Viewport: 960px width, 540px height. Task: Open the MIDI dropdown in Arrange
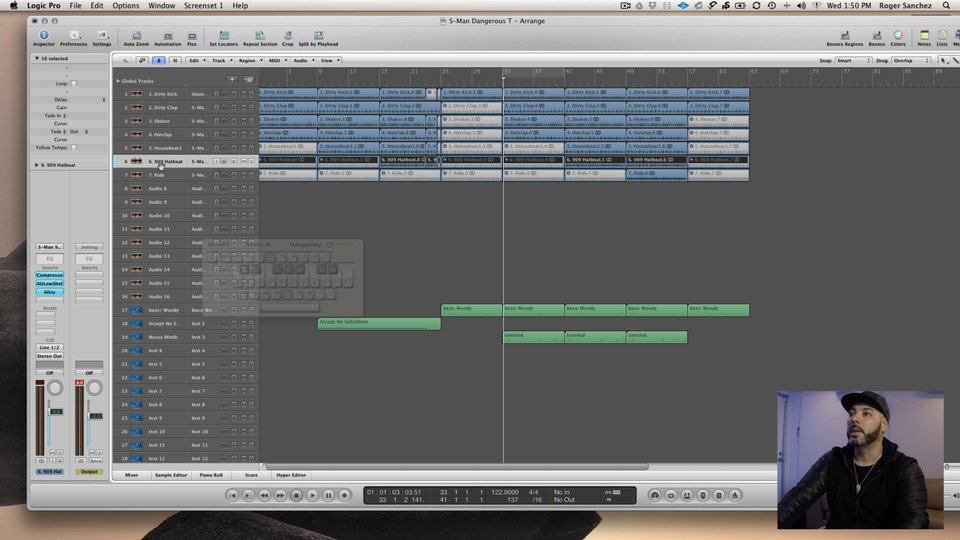tap(278, 61)
